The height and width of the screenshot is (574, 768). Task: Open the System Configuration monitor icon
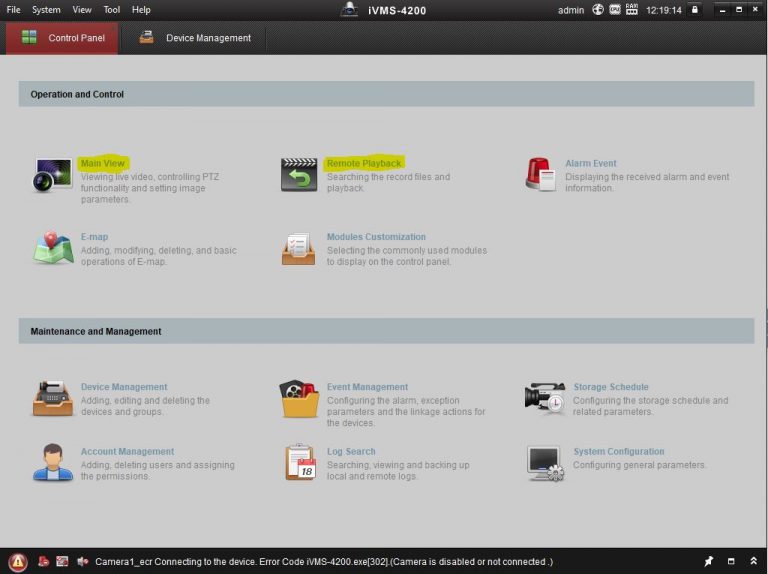(545, 463)
